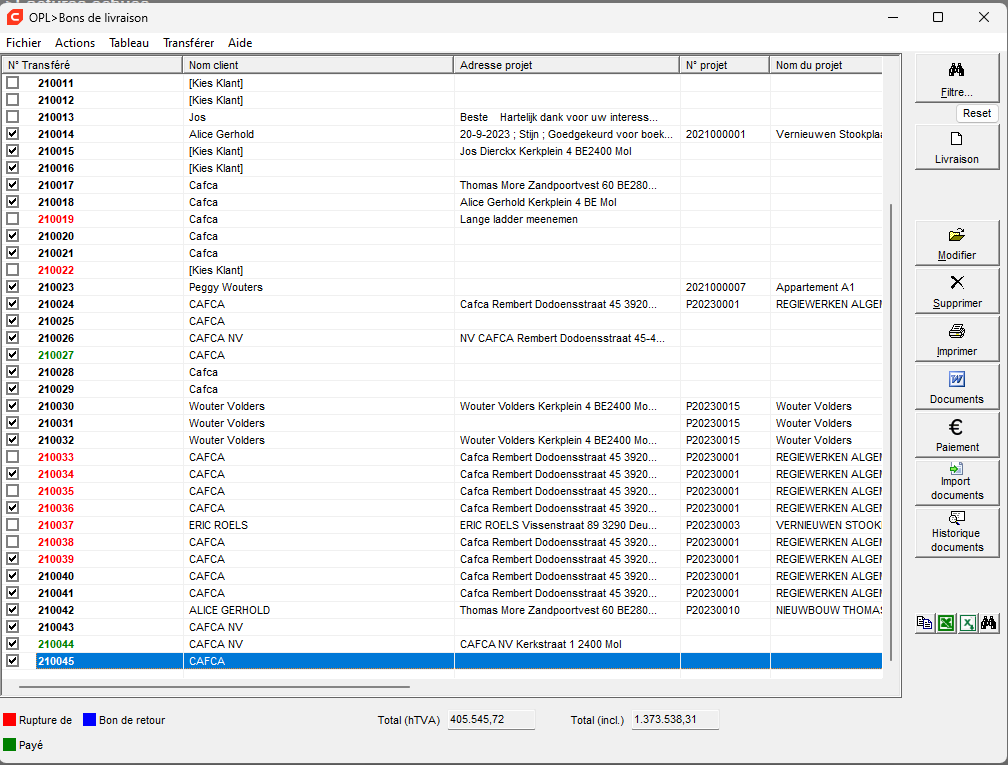This screenshot has width=1008, height=765.
Task: Sort by N° Transféré column header
Action: click(x=93, y=65)
